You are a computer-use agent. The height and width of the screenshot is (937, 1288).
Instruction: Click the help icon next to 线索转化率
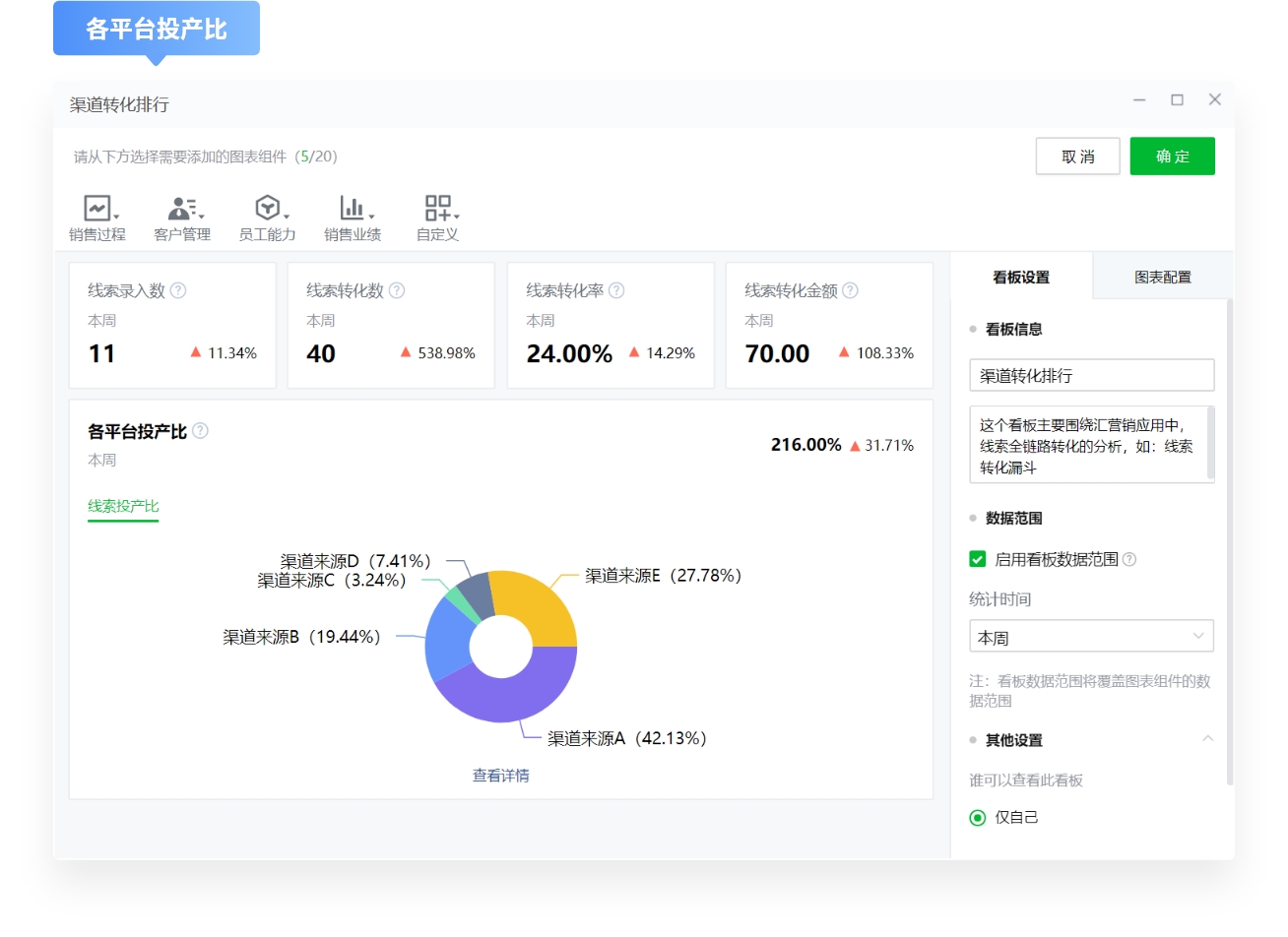[616, 290]
